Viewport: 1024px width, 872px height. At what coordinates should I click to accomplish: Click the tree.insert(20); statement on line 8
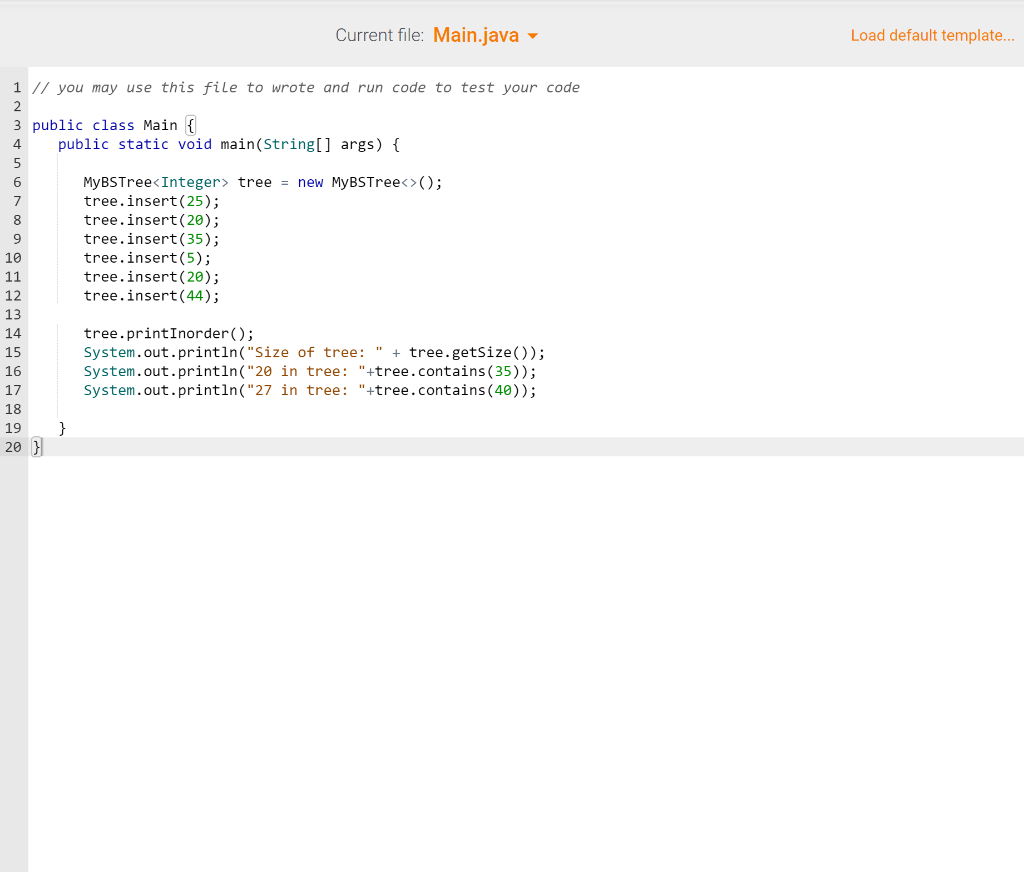click(152, 220)
